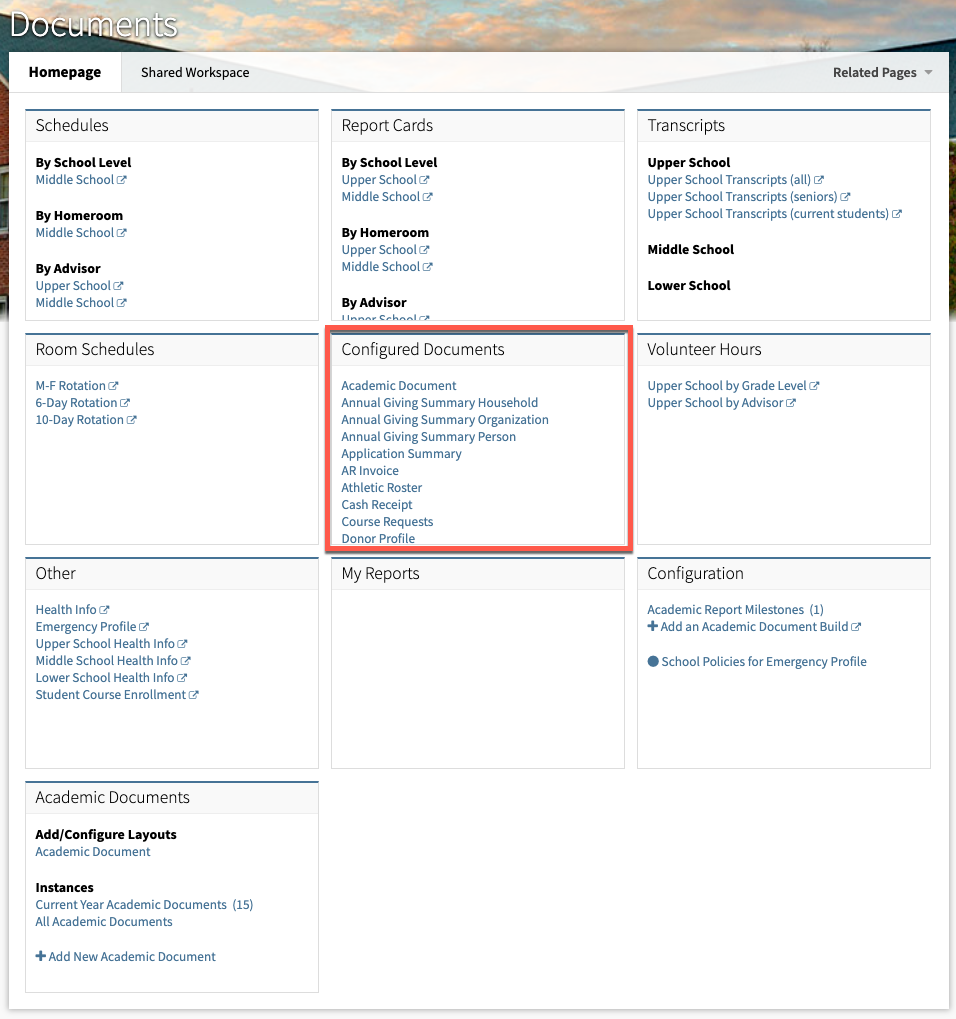This screenshot has width=956, height=1019.
Task: Switch to the Shared Workspace tab
Action: [194, 71]
